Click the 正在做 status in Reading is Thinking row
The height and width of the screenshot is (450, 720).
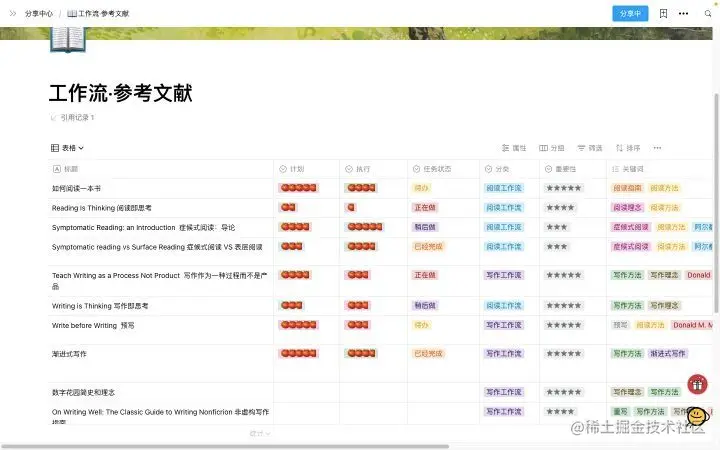point(425,208)
